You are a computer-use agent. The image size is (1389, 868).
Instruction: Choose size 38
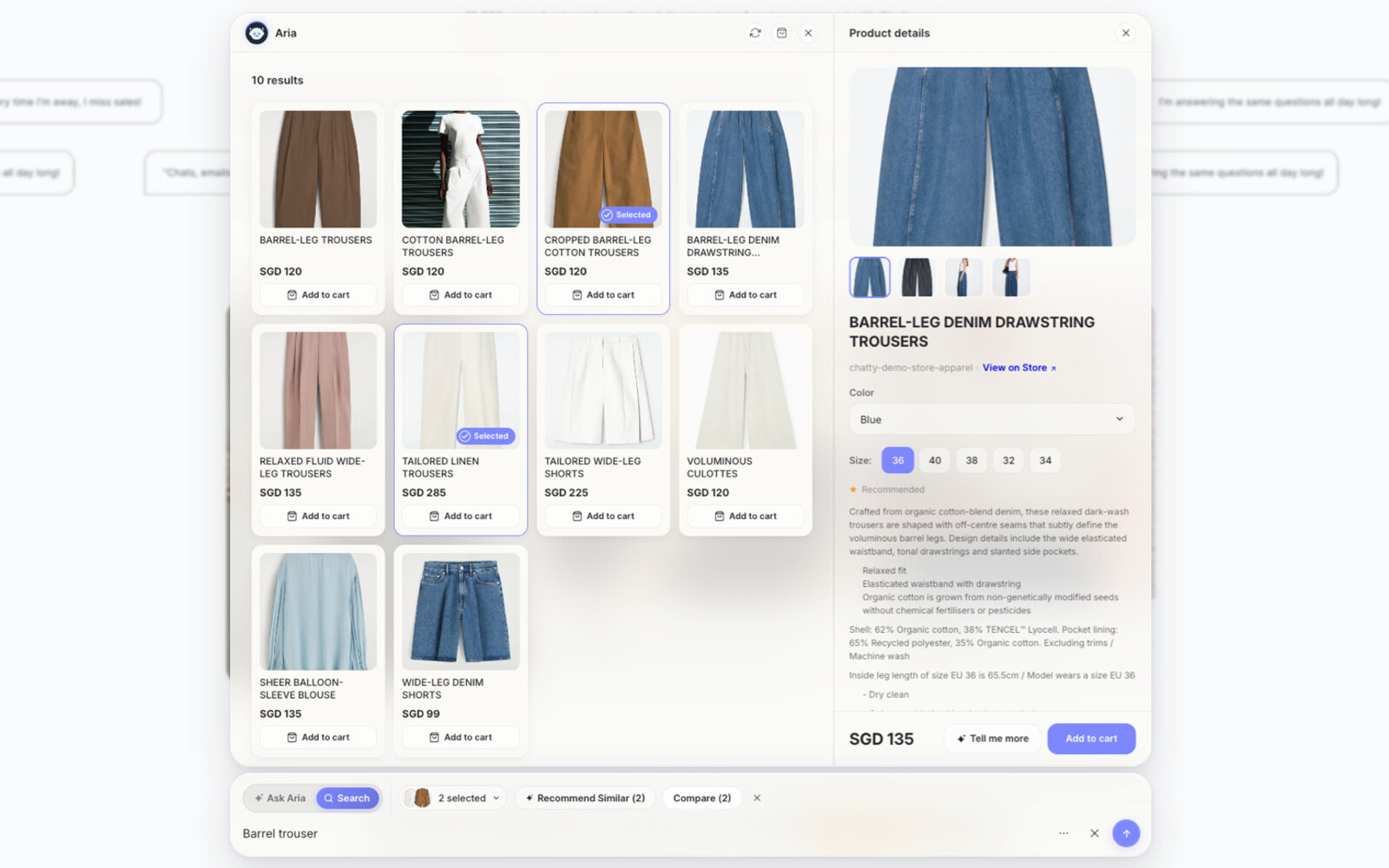point(971,461)
